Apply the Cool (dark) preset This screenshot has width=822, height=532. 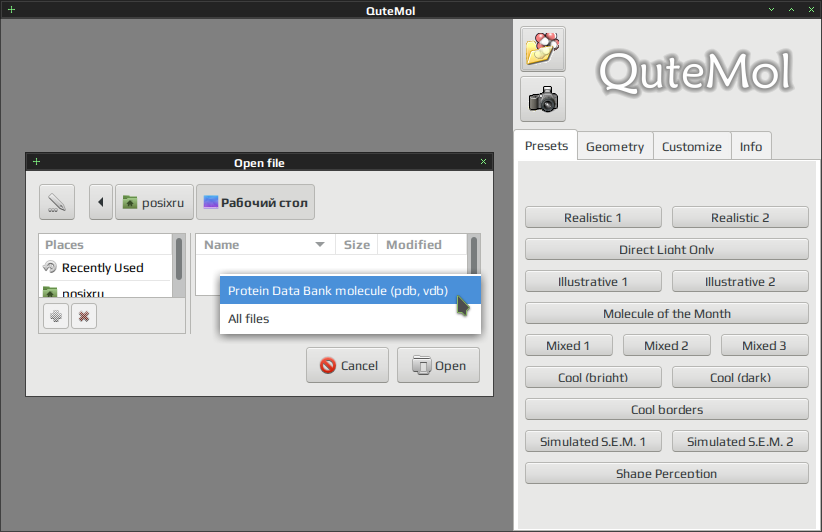tap(740, 377)
